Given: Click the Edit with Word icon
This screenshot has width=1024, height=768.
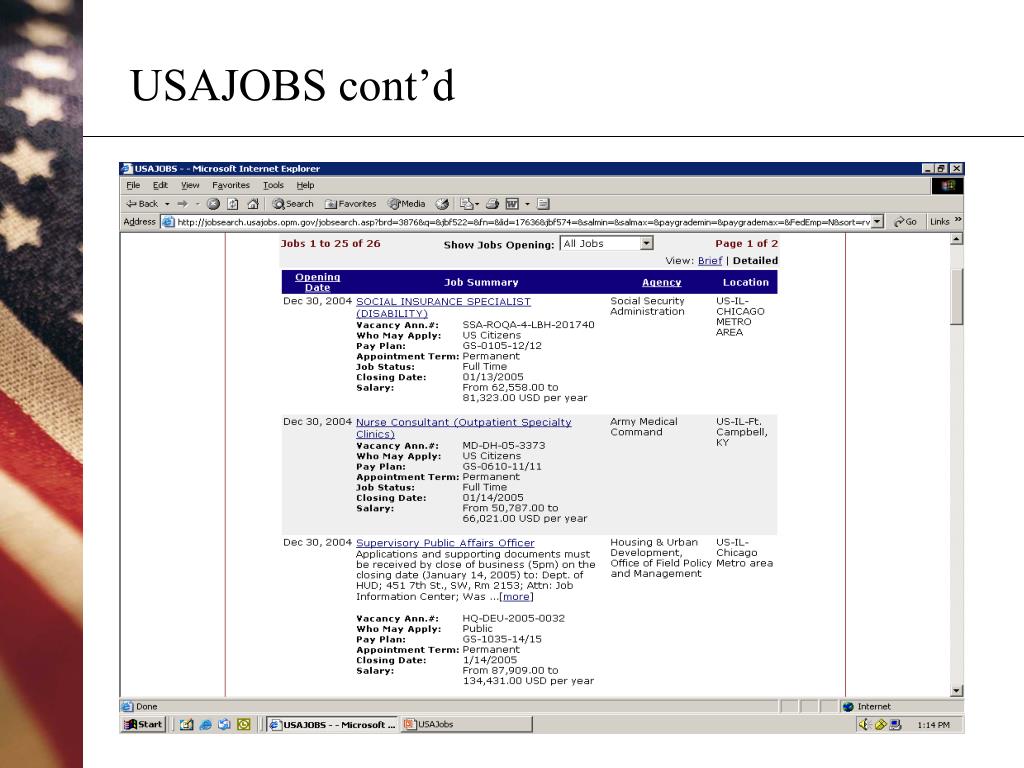Looking at the screenshot, I should [512, 204].
